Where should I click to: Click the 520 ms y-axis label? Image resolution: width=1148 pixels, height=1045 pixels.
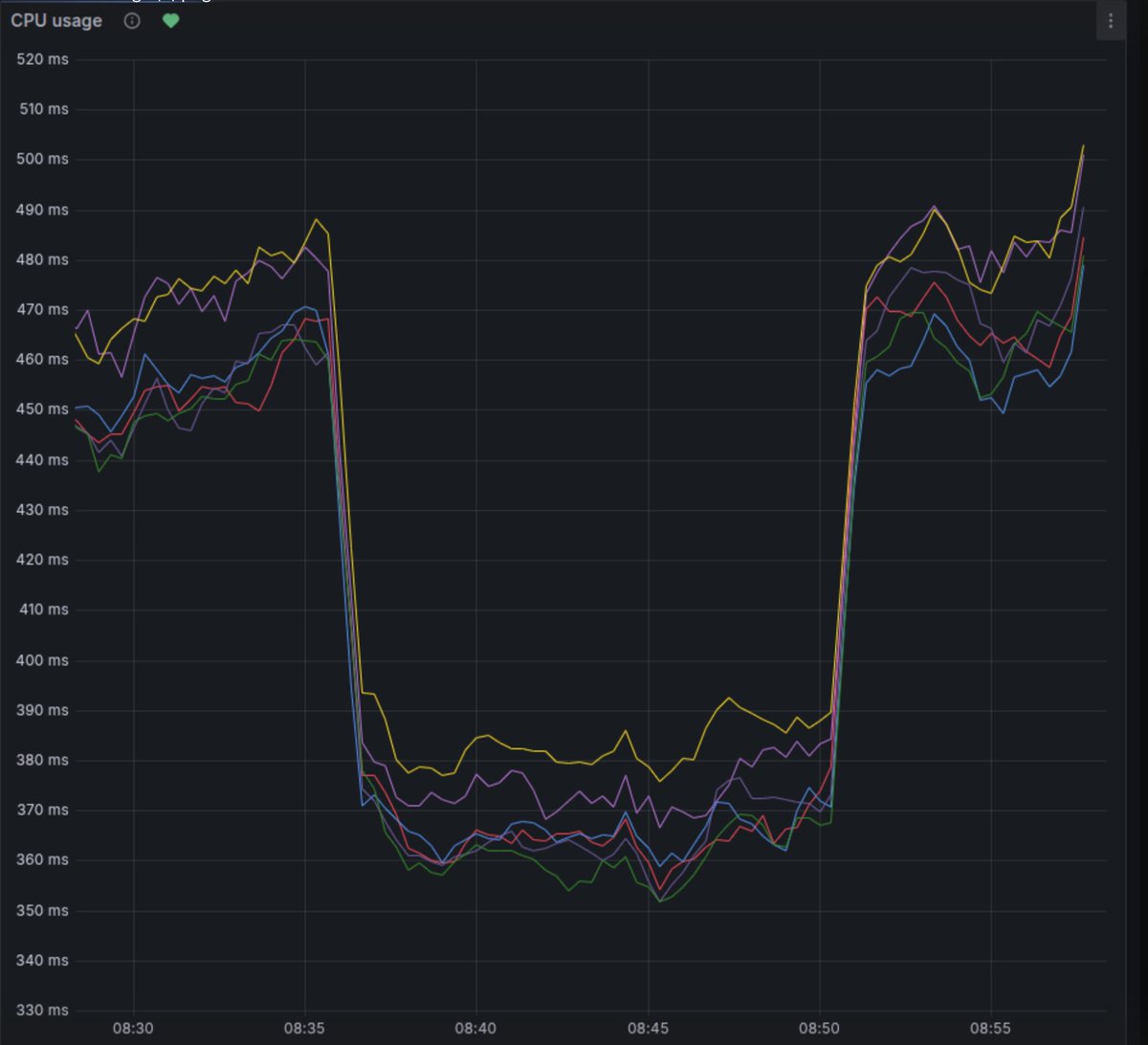tap(44, 59)
